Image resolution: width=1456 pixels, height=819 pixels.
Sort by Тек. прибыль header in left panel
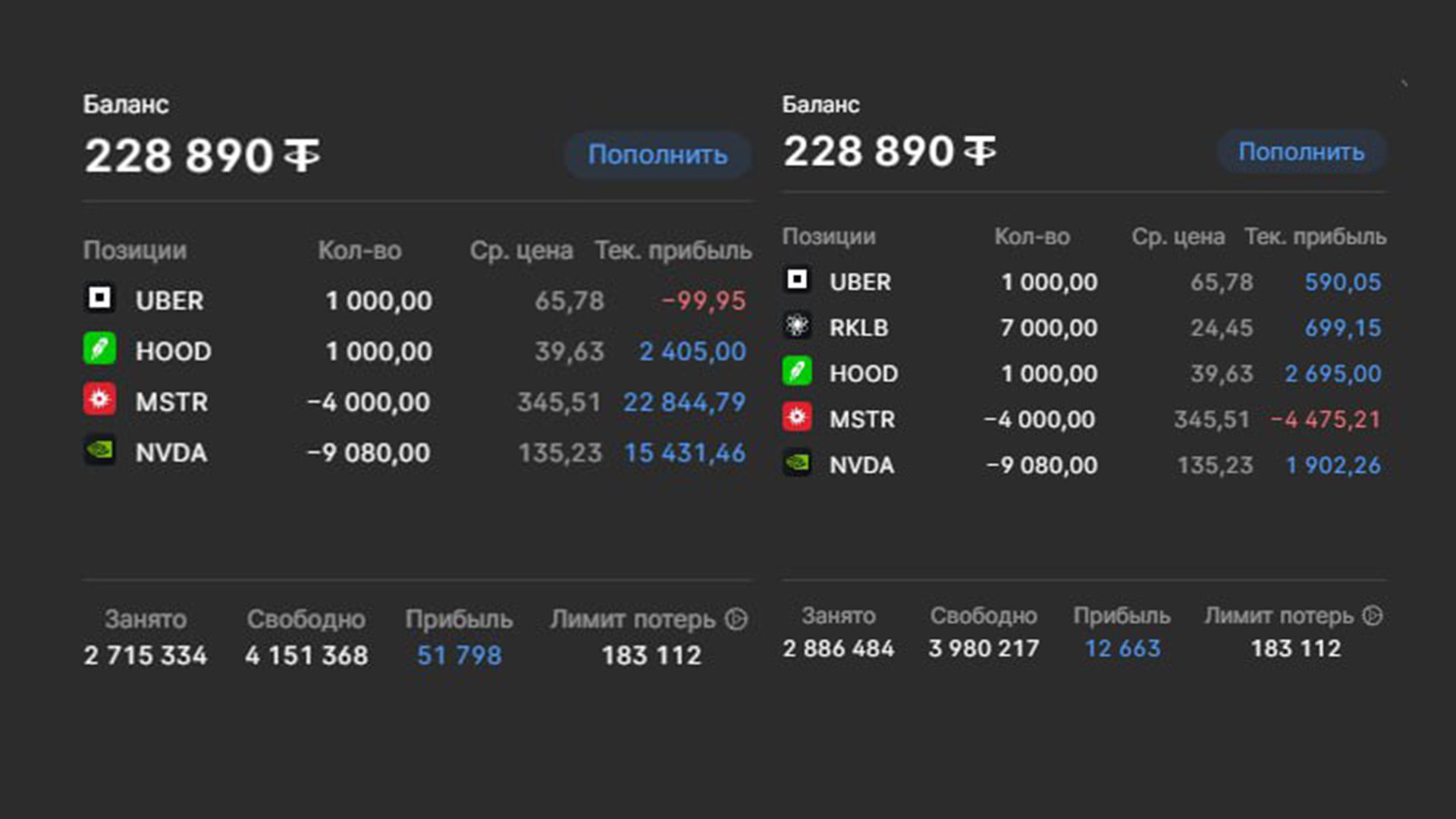[673, 250]
